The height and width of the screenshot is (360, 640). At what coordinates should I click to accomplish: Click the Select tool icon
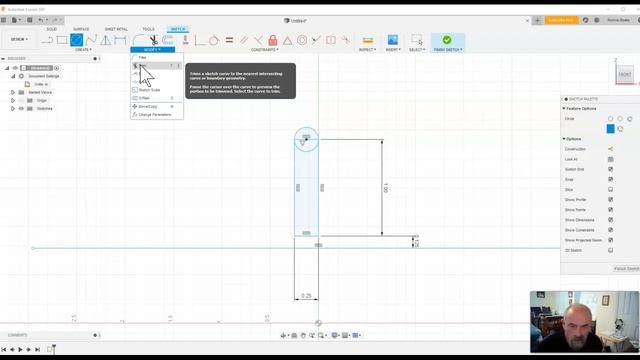coord(417,40)
